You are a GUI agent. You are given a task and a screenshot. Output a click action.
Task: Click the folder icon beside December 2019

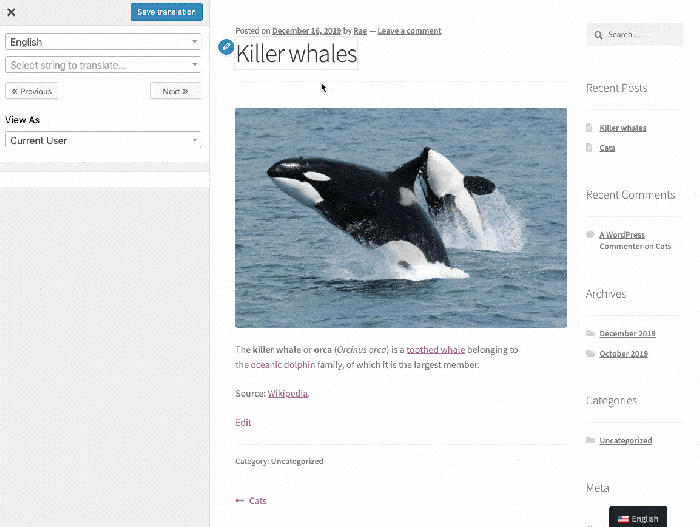point(590,333)
